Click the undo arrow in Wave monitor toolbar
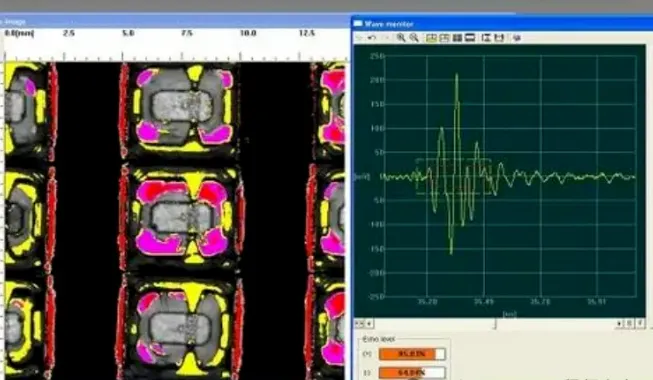653x380 pixels. point(372,38)
